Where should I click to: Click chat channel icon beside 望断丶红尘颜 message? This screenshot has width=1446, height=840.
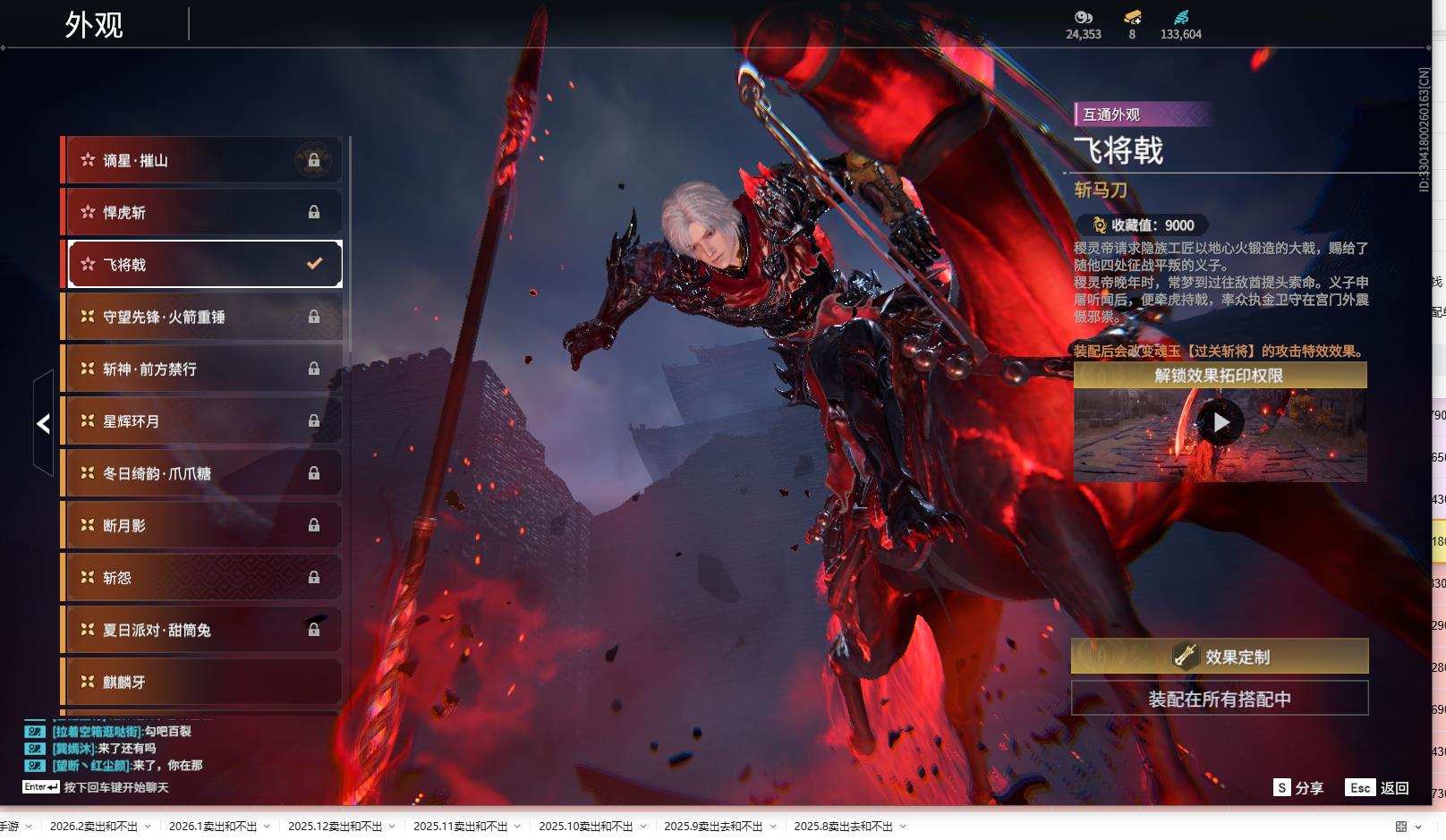[x=35, y=766]
